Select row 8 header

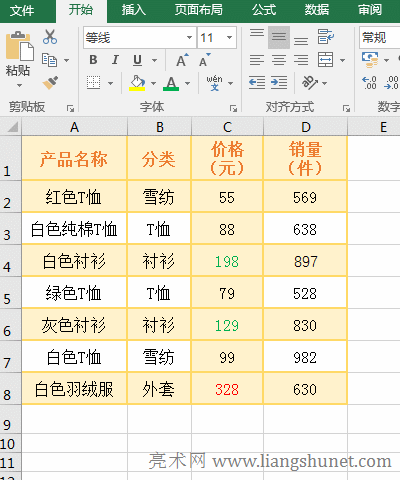coord(11,389)
